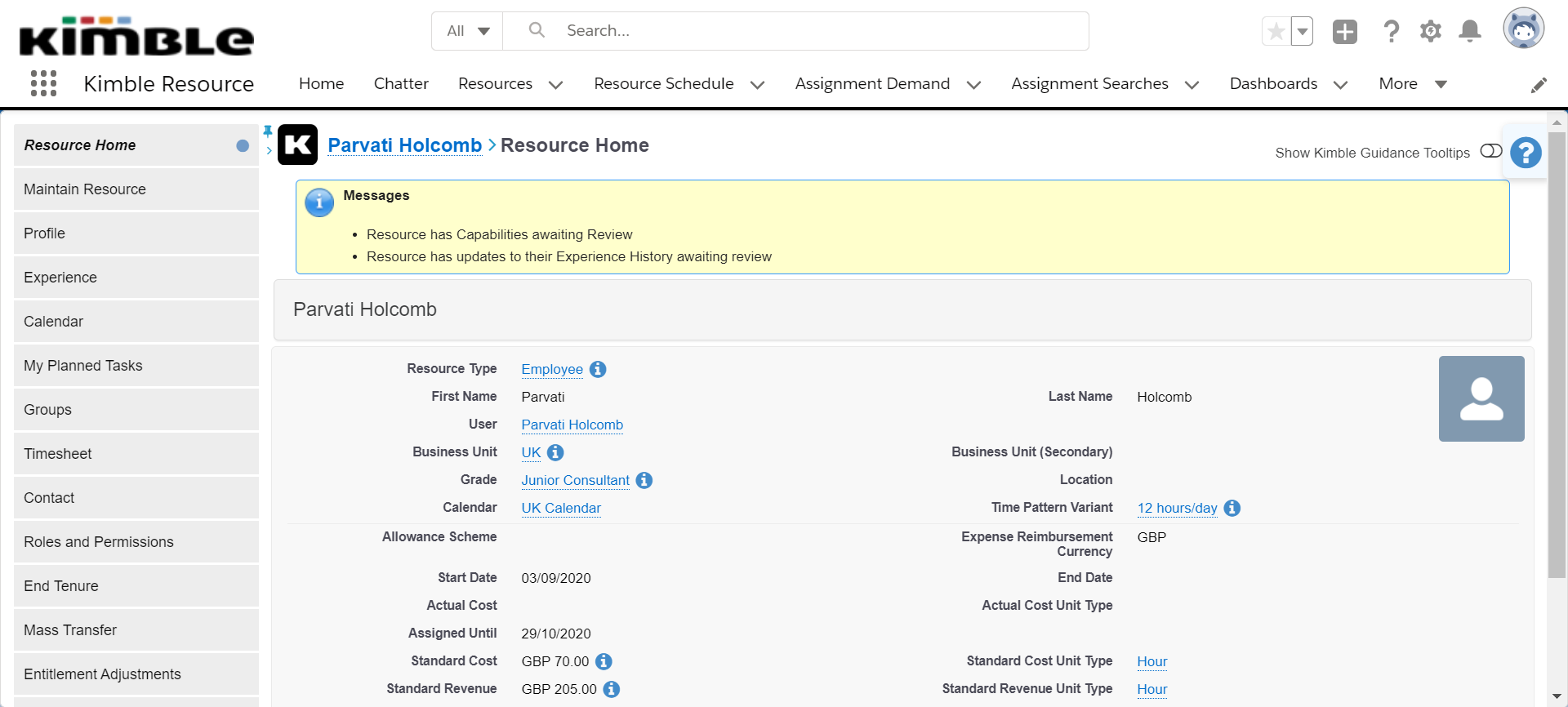Click the favorites star icon
Viewport: 1568px width, 707px height.
pyautogui.click(x=1276, y=32)
